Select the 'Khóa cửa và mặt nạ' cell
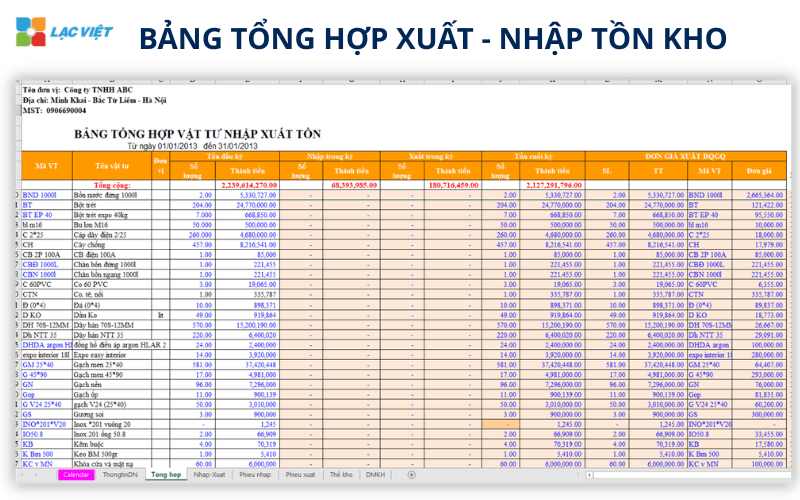 coord(112,464)
